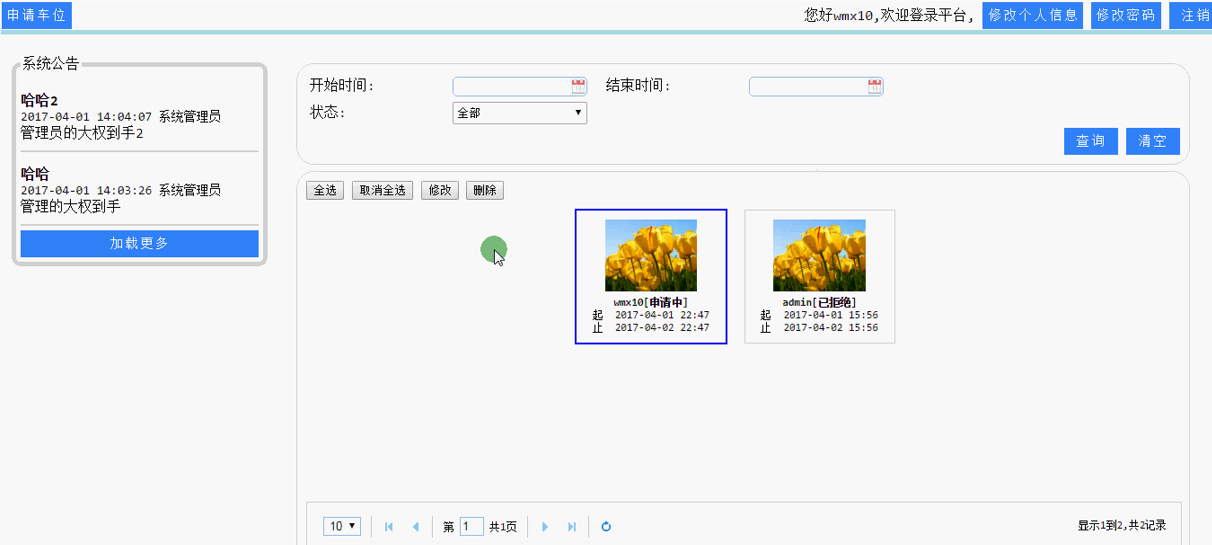Click the 查询 search button
The width and height of the screenshot is (1212, 545).
[1091, 141]
